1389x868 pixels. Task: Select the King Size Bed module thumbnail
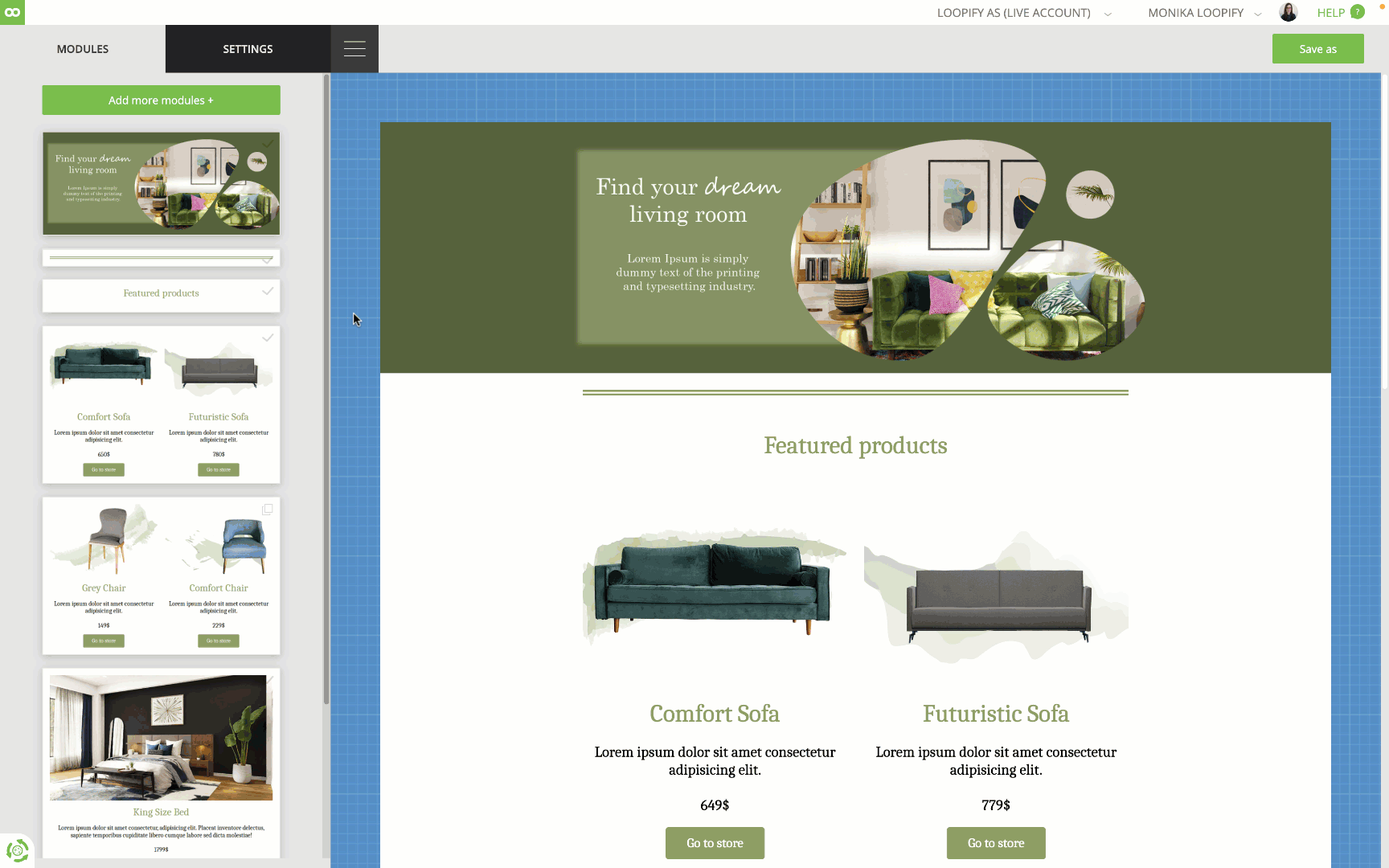tap(161, 764)
